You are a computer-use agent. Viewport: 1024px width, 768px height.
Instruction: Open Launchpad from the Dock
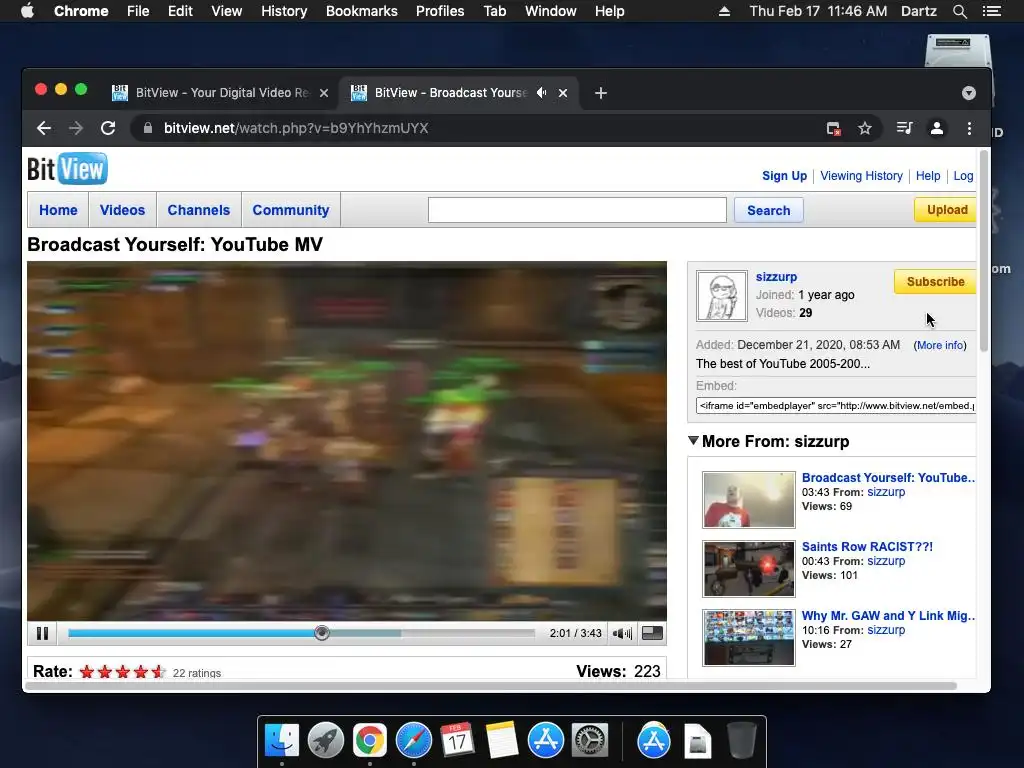pyautogui.click(x=326, y=741)
